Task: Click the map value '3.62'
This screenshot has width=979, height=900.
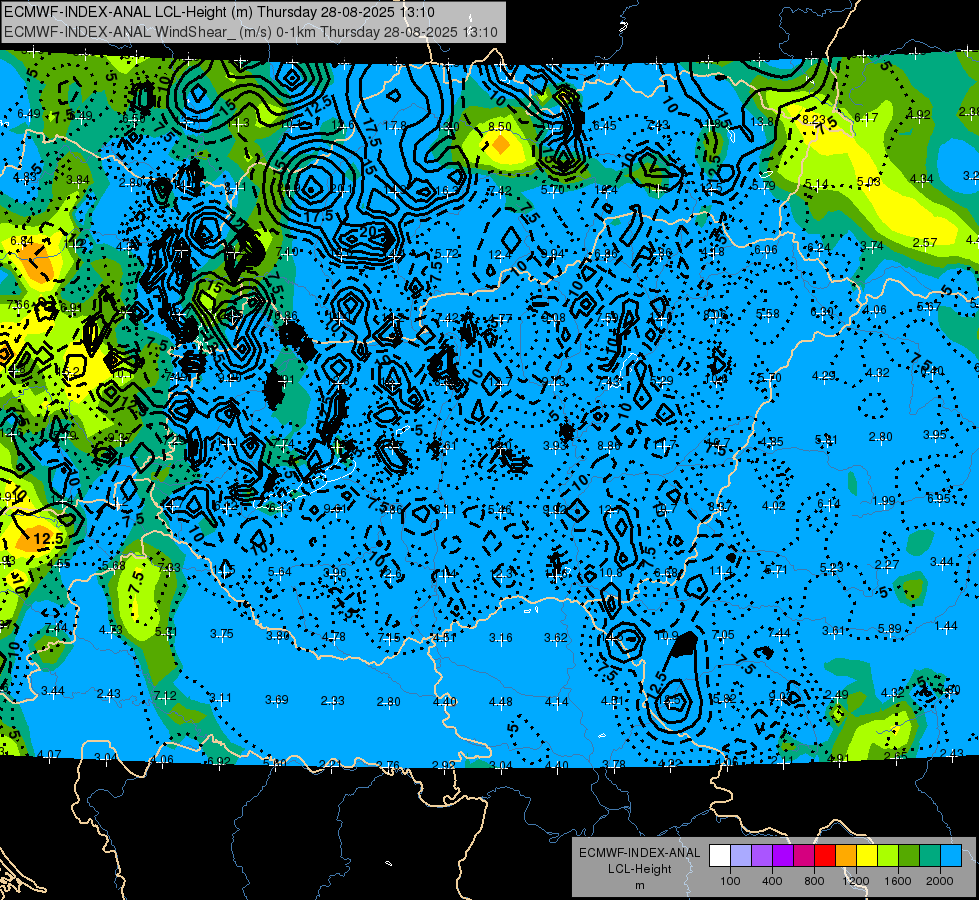Action: click(556, 638)
